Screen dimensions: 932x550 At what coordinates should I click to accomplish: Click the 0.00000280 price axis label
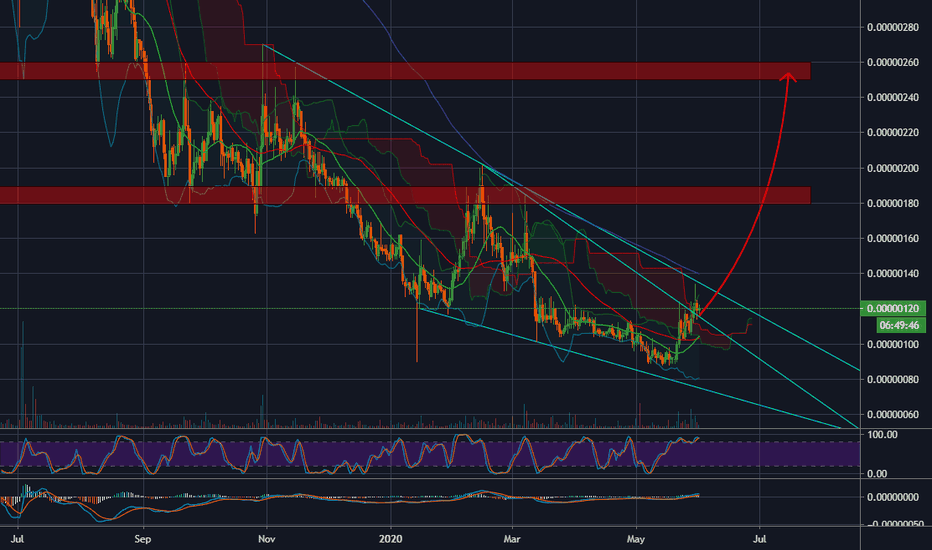[x=893, y=27]
